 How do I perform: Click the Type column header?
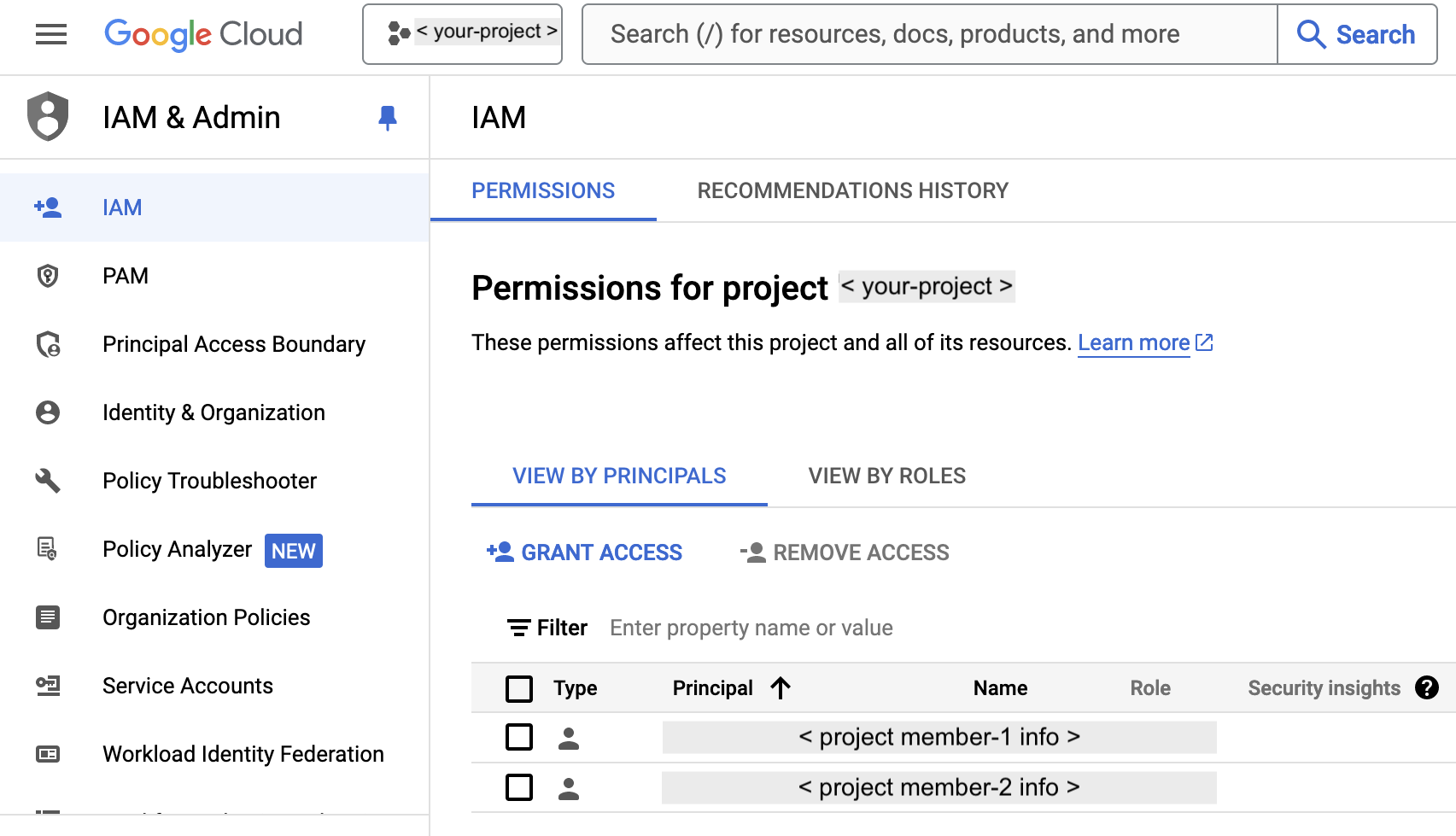pos(575,688)
